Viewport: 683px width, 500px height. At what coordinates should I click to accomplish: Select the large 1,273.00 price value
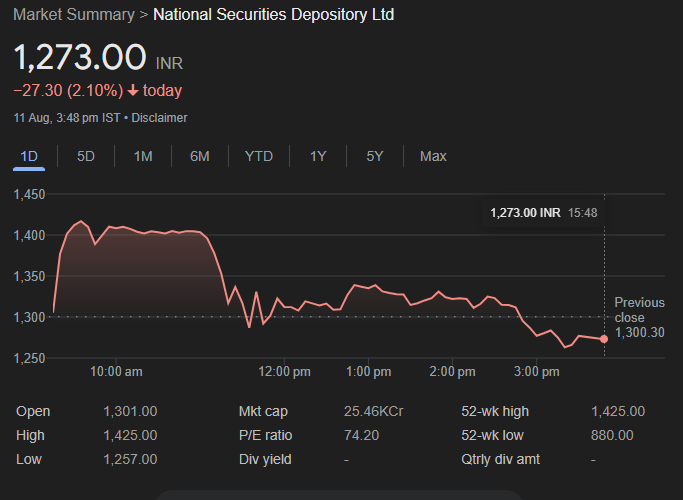point(80,57)
